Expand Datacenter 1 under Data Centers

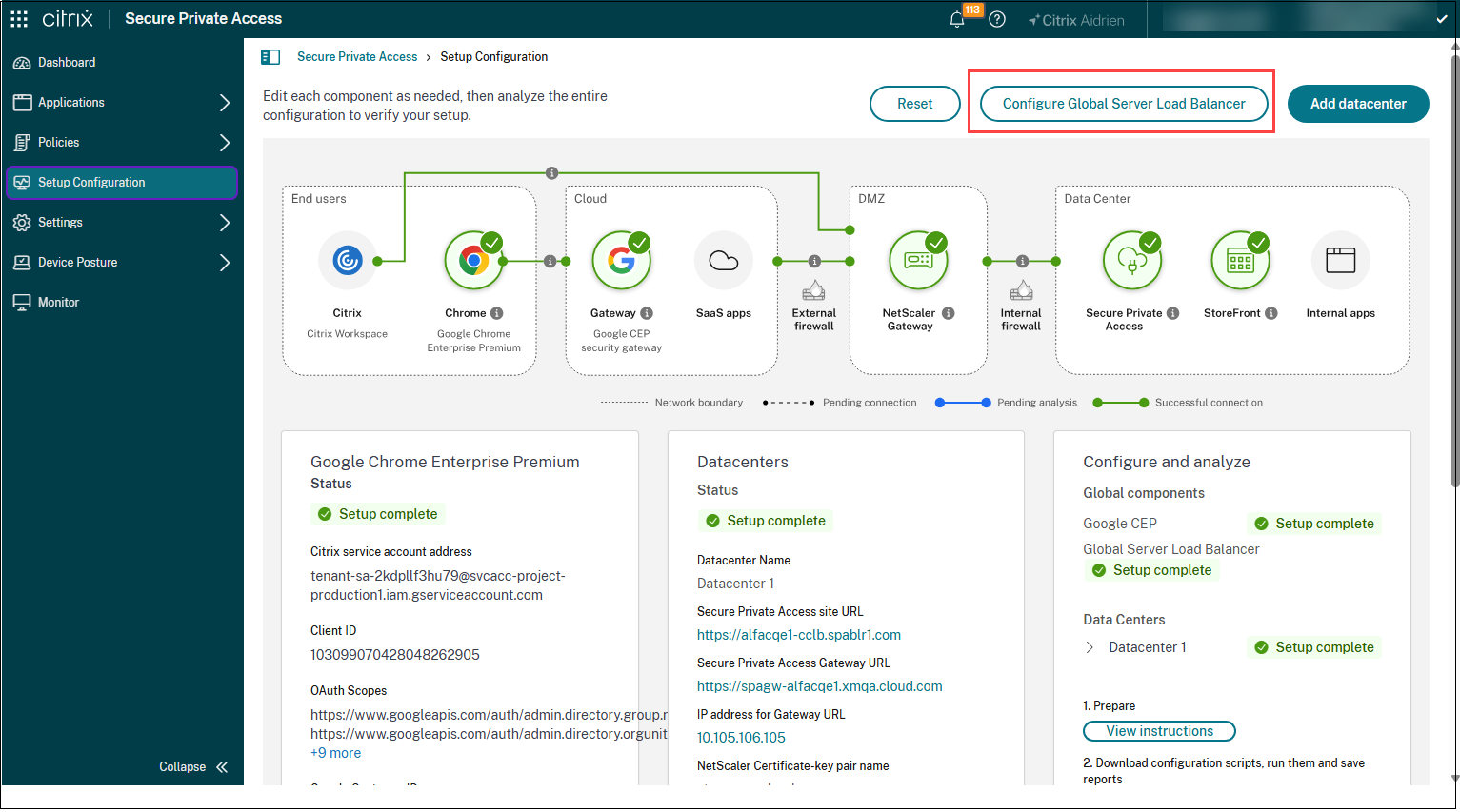(1090, 647)
